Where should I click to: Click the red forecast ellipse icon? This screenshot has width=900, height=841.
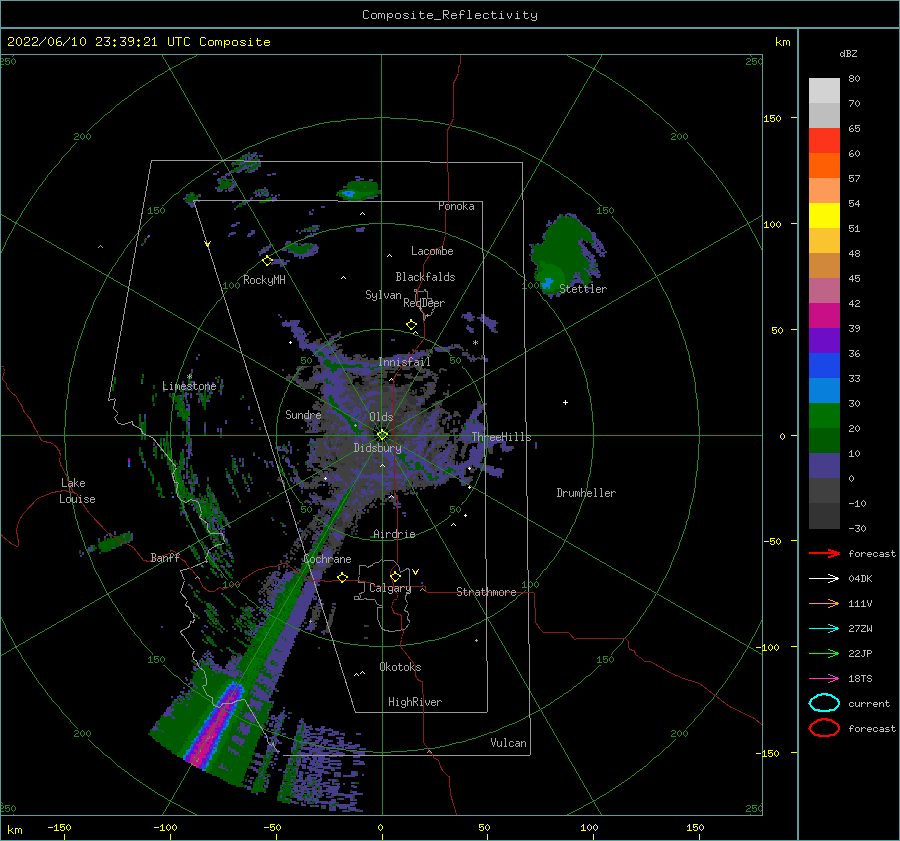pyautogui.click(x=824, y=728)
